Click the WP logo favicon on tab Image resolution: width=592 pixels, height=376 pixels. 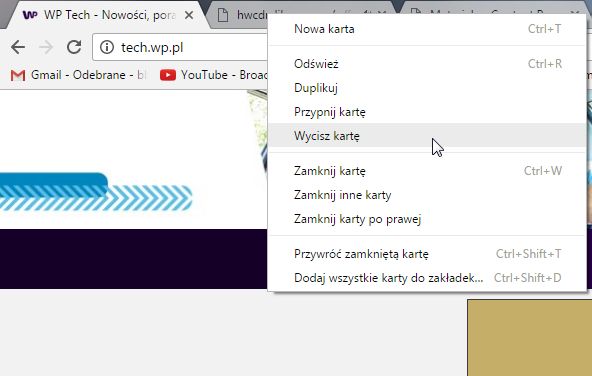pyautogui.click(x=30, y=15)
